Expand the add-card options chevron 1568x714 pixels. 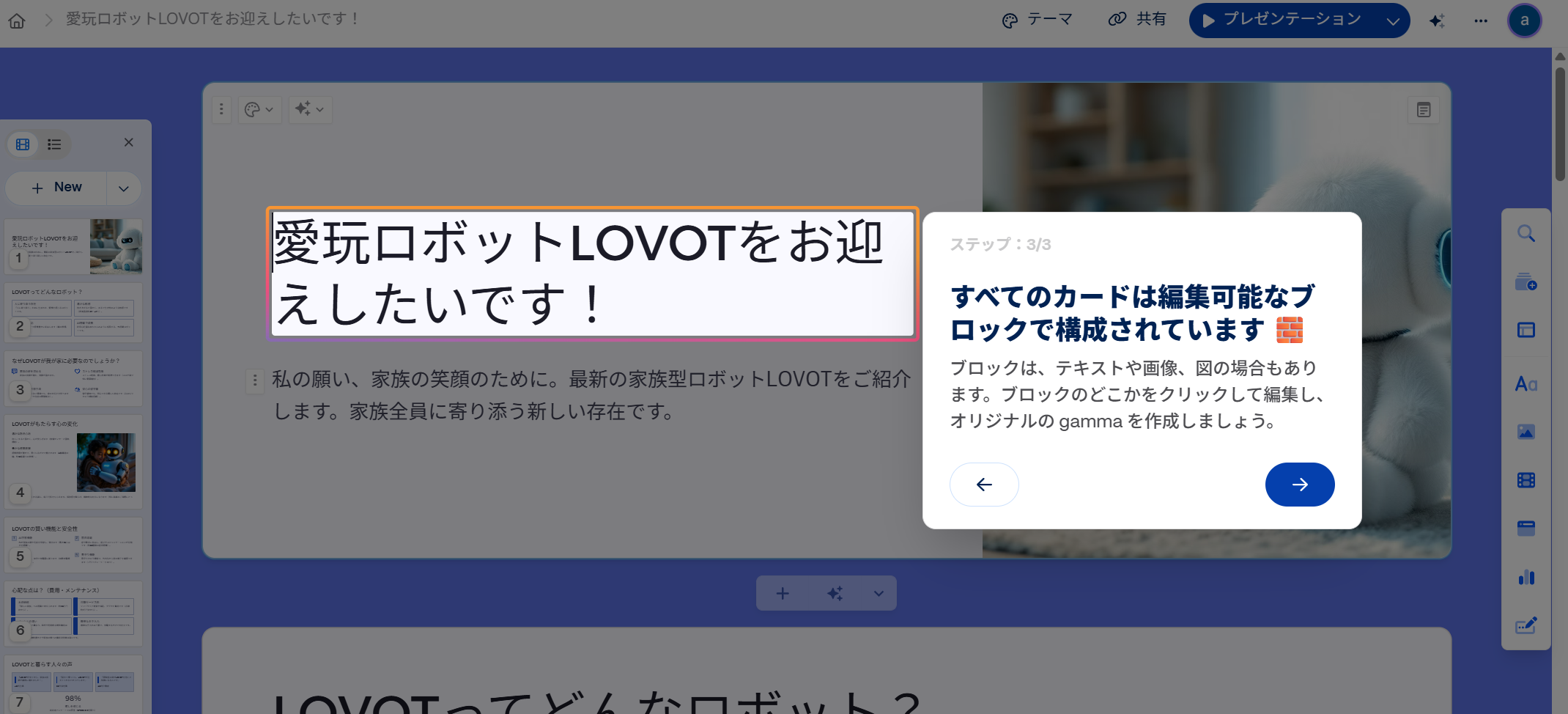pyautogui.click(x=879, y=593)
